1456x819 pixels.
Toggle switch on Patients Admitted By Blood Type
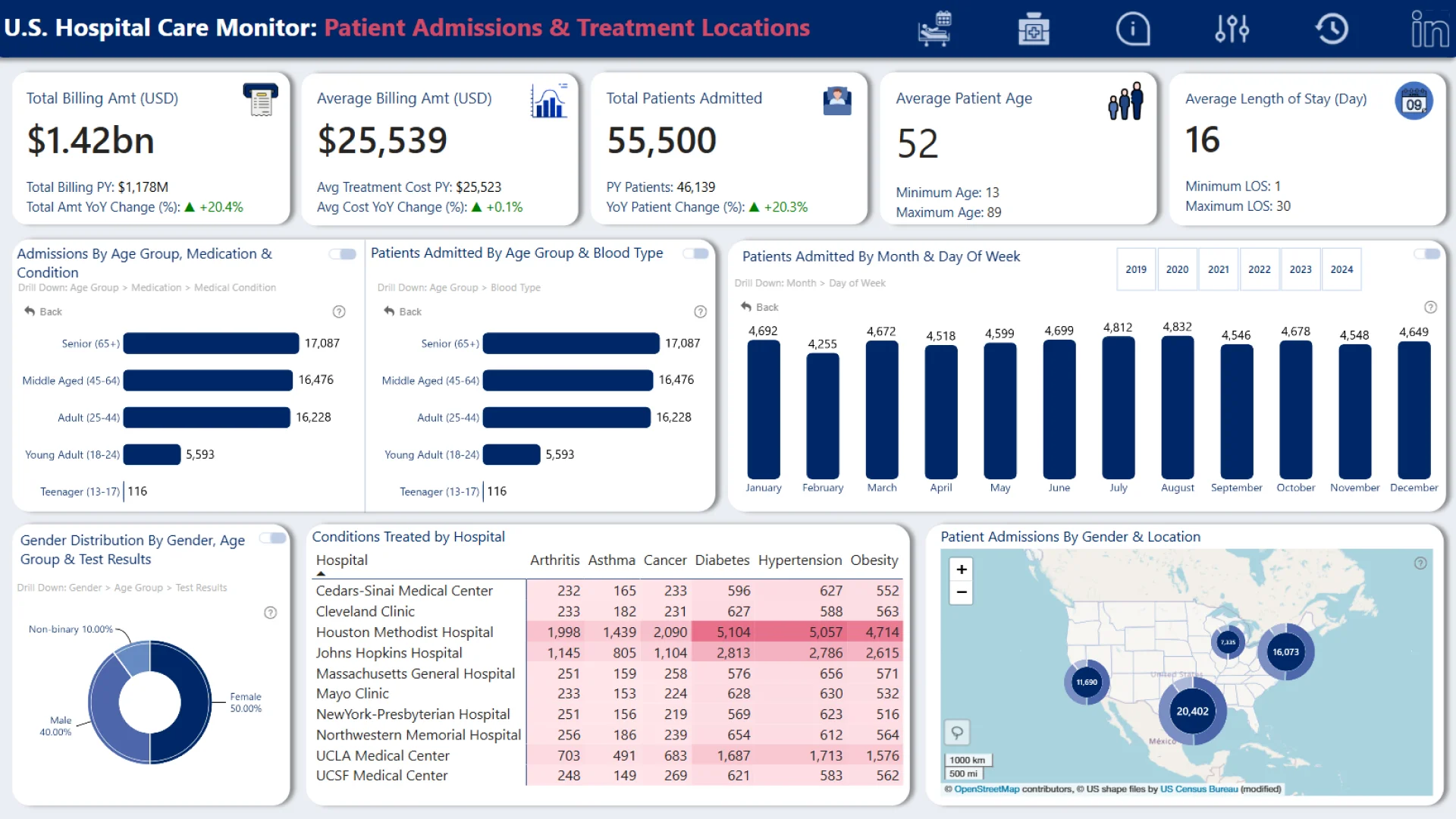pyautogui.click(x=696, y=253)
